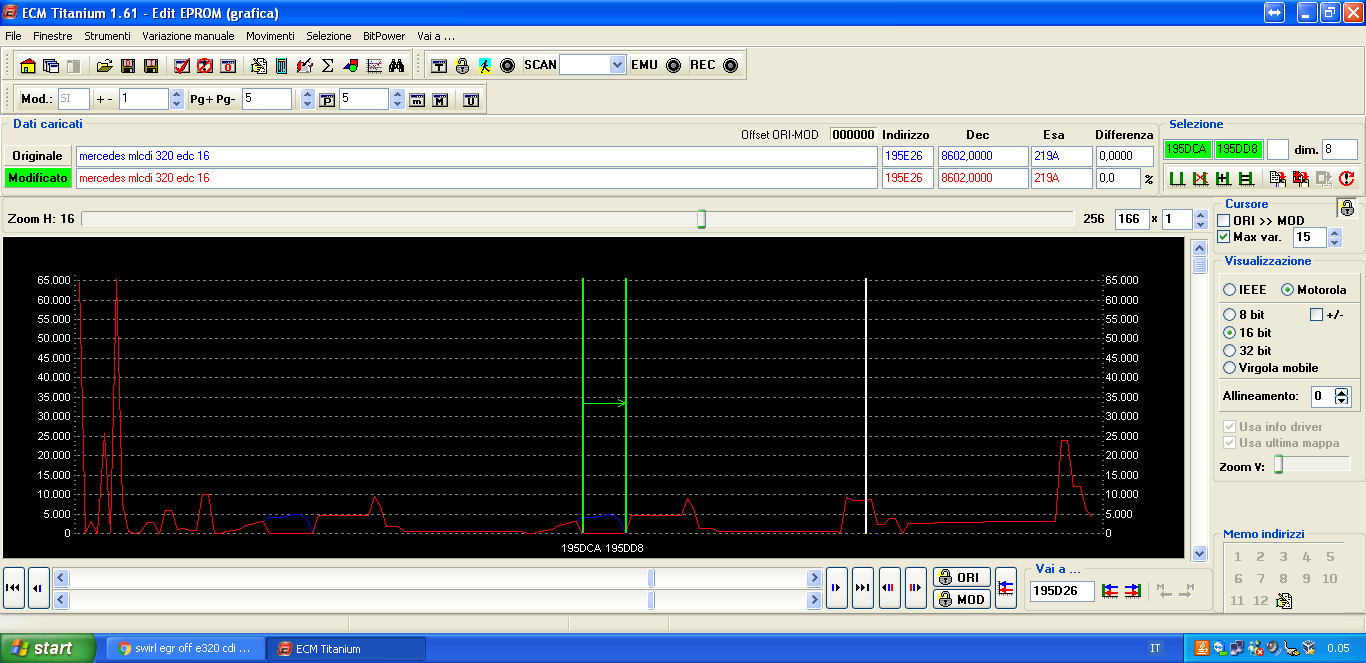Click the 195DD8 selection end field

(1238, 149)
